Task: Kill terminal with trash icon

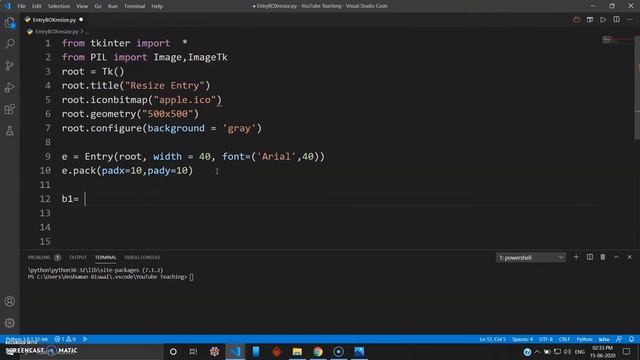Action: coord(603,257)
